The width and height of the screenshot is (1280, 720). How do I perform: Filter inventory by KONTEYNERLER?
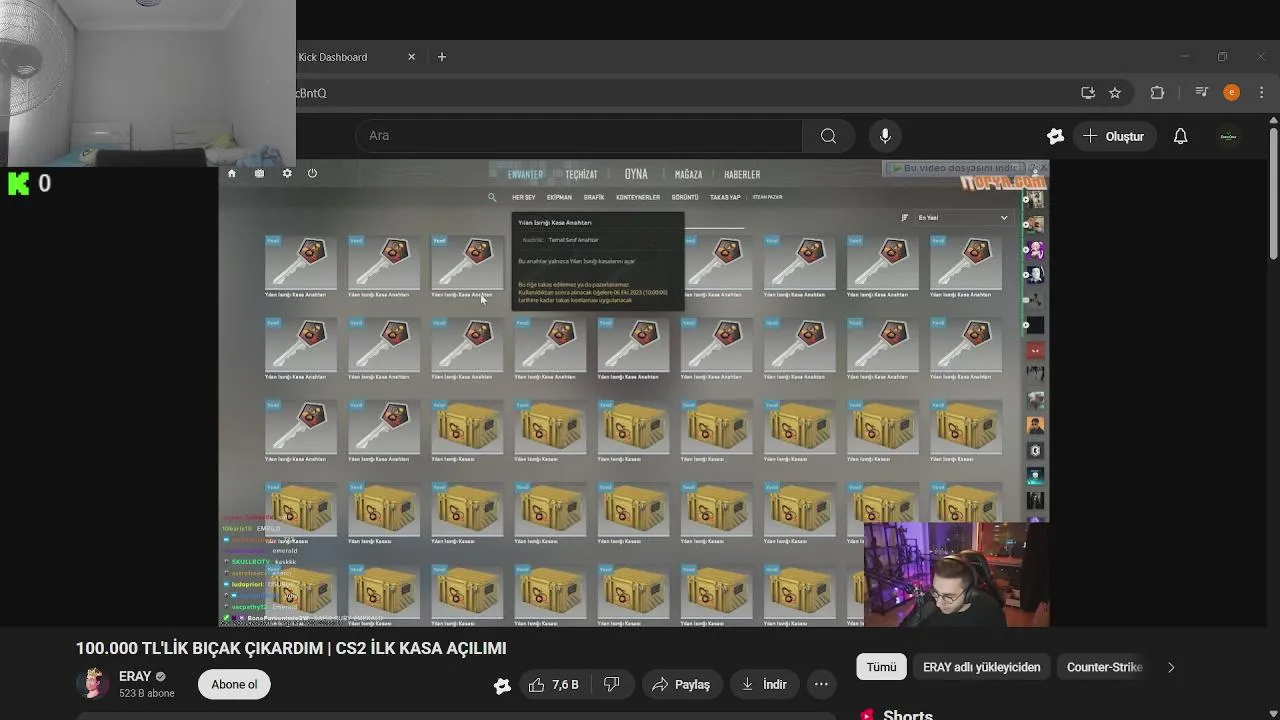pyautogui.click(x=638, y=197)
